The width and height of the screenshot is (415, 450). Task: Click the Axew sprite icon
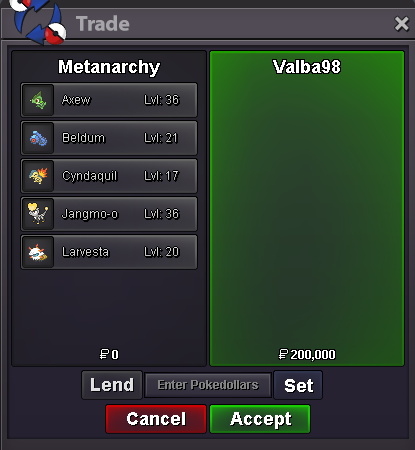coord(38,100)
